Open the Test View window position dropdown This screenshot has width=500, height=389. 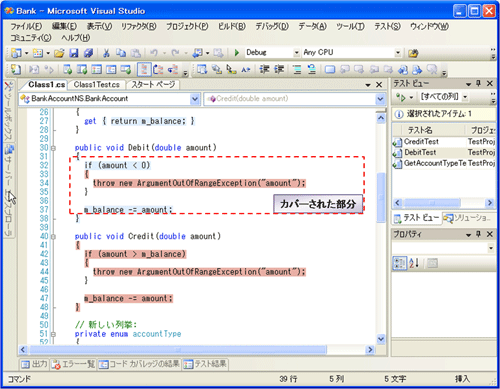point(468,84)
